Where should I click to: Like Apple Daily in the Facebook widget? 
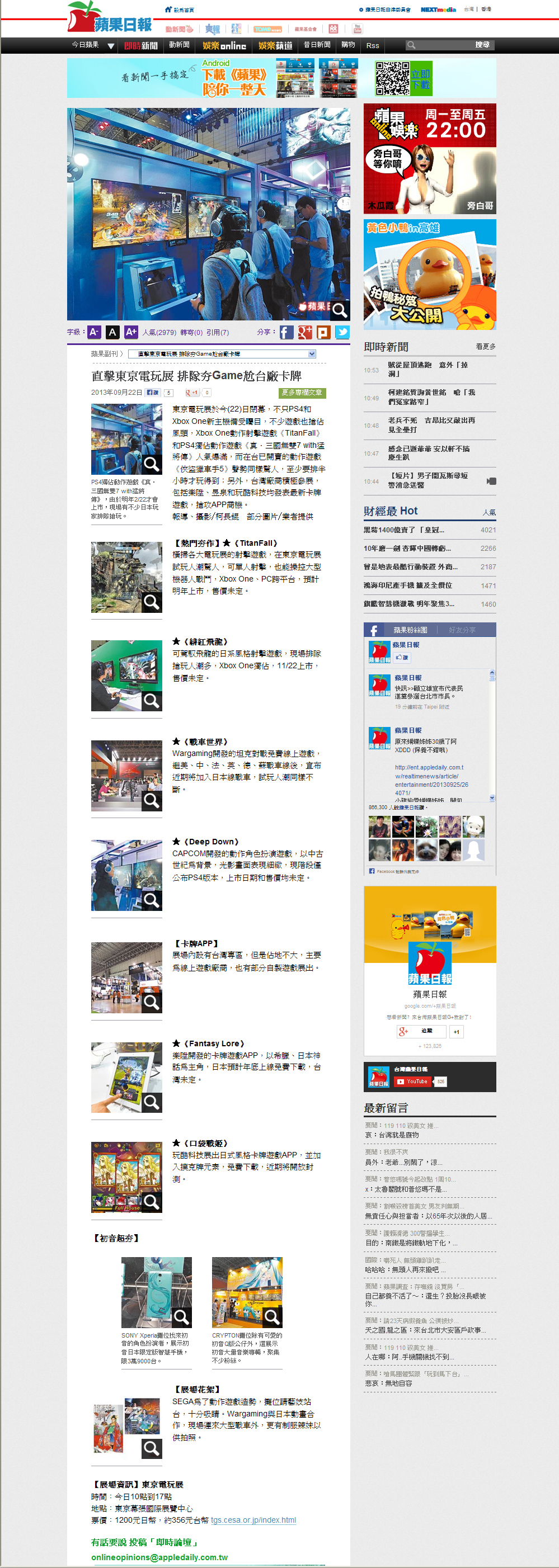[402, 658]
